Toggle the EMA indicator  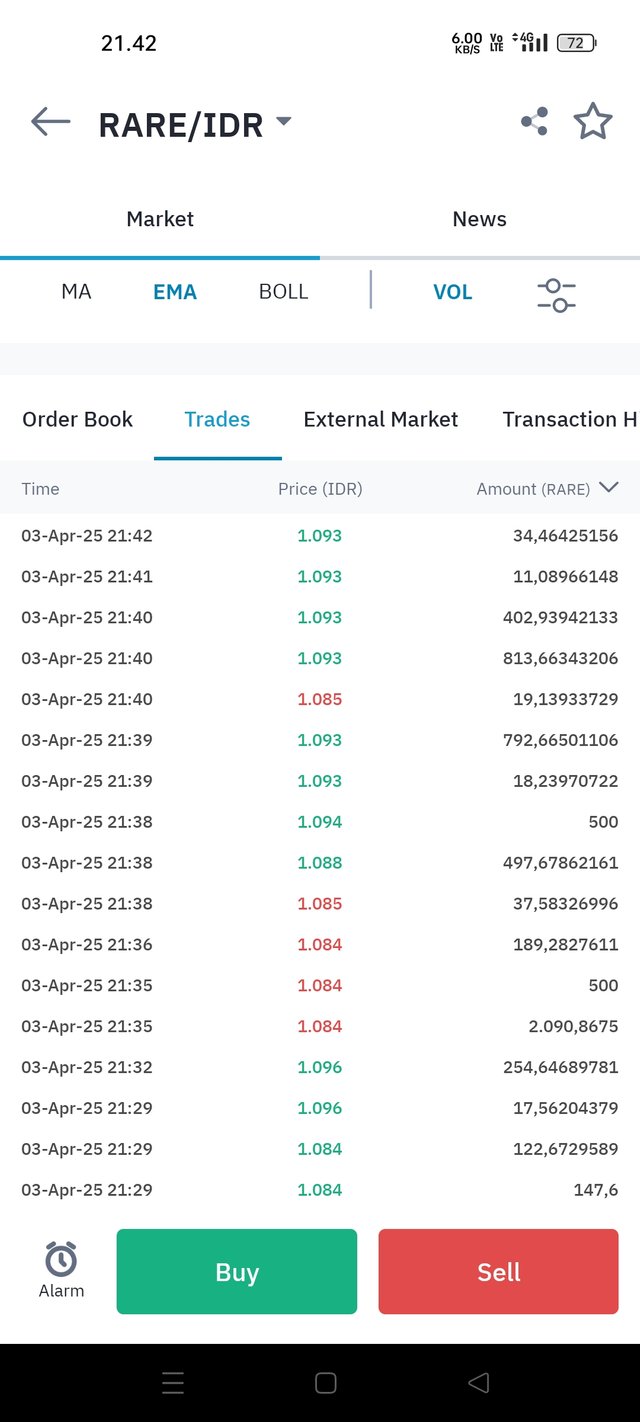pyautogui.click(x=175, y=292)
